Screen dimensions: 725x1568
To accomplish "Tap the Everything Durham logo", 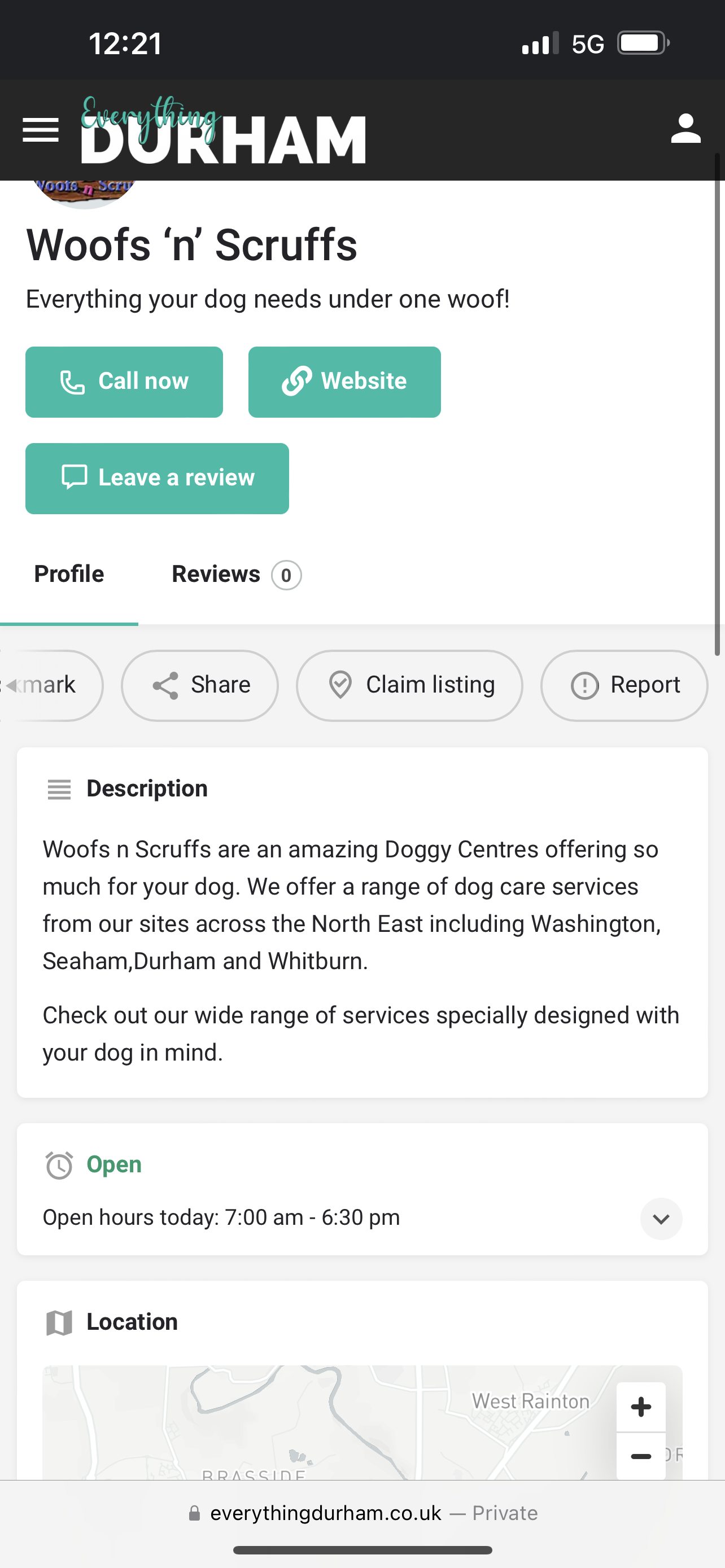I will pyautogui.click(x=223, y=131).
